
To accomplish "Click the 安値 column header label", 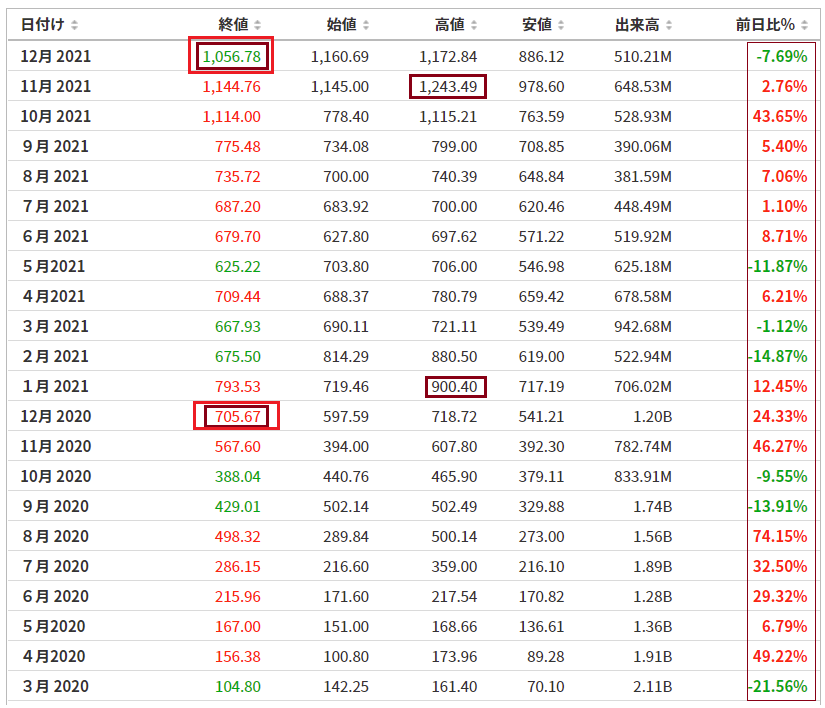I will (537, 24).
